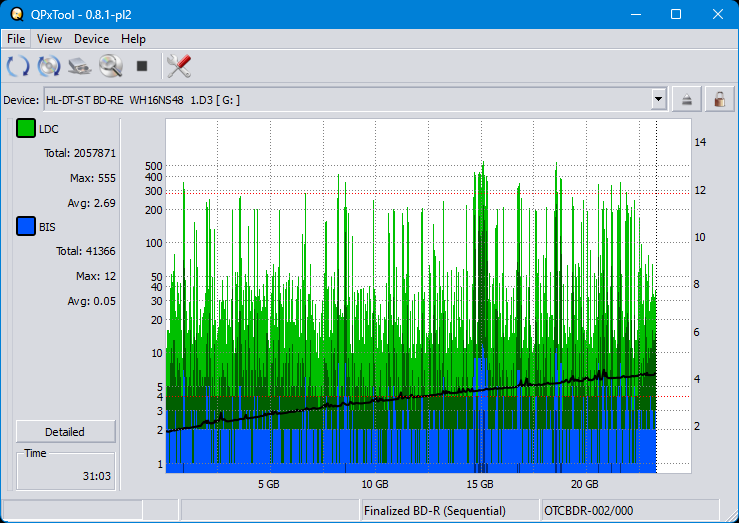Open the File menu
739x523 pixels.
pos(16,39)
